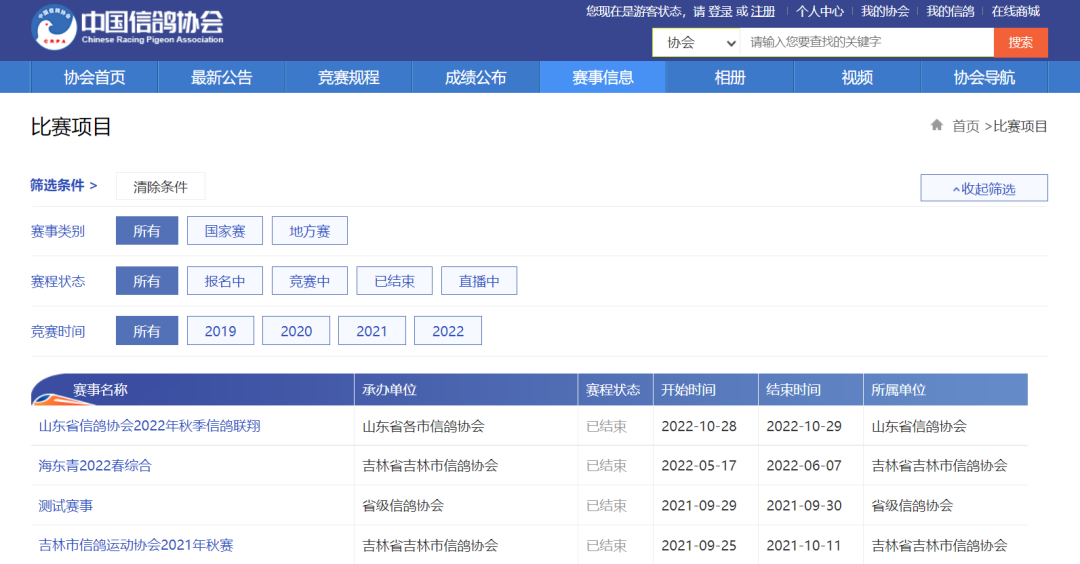Filter competition time by 2022
The height and width of the screenshot is (564, 1080).
(447, 331)
